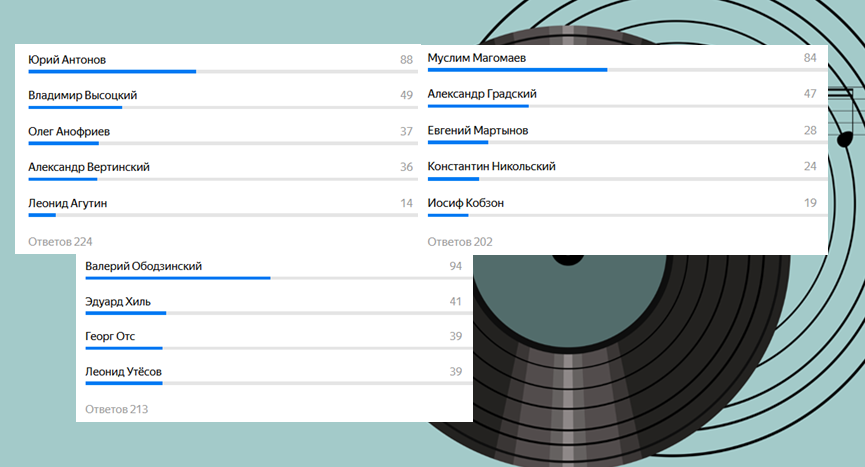This screenshot has height=467, width=865.
Task: Select the Юрий Антонов poll option
Action: click(x=223, y=63)
